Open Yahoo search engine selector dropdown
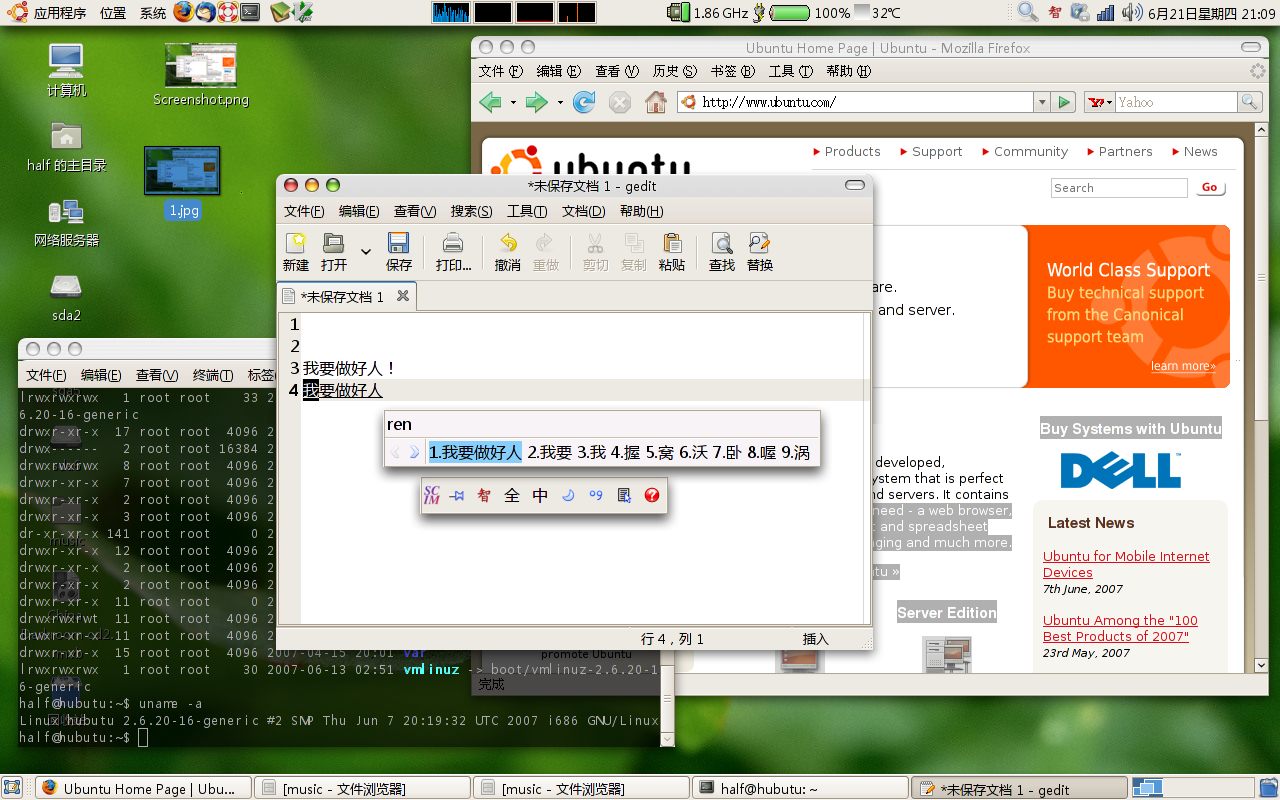The width and height of the screenshot is (1280, 800). click(1100, 102)
